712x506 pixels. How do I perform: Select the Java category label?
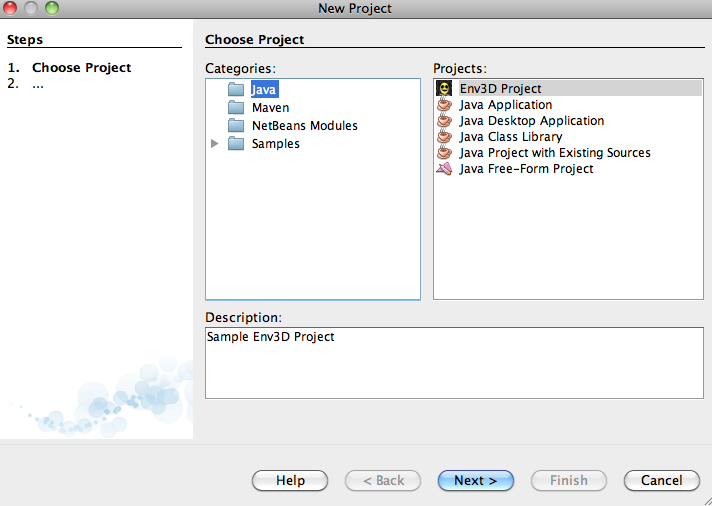264,90
